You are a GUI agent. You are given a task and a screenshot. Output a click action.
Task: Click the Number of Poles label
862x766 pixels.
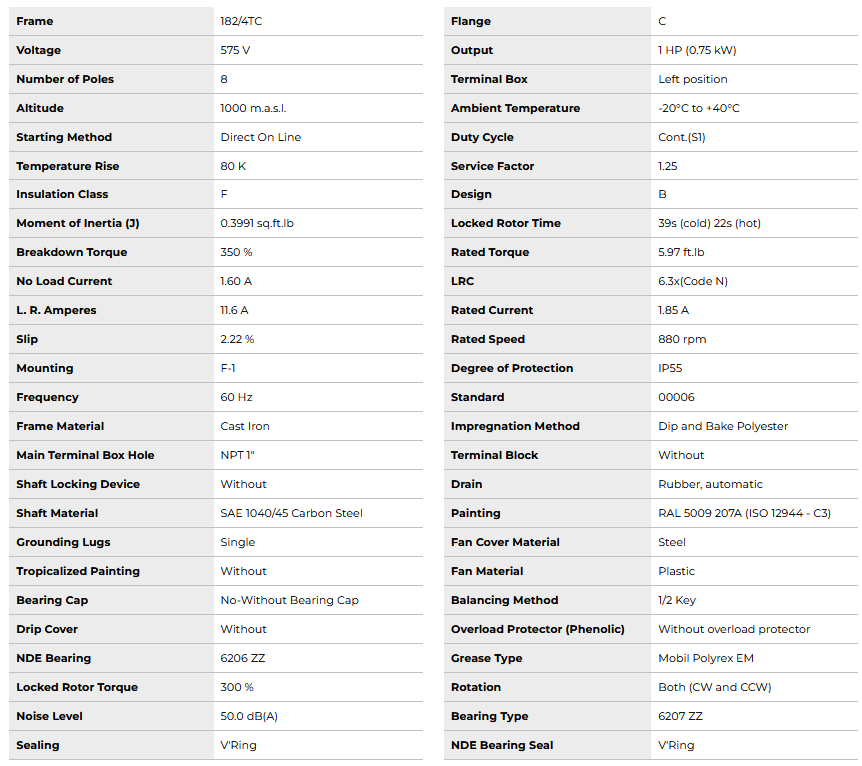pos(65,79)
